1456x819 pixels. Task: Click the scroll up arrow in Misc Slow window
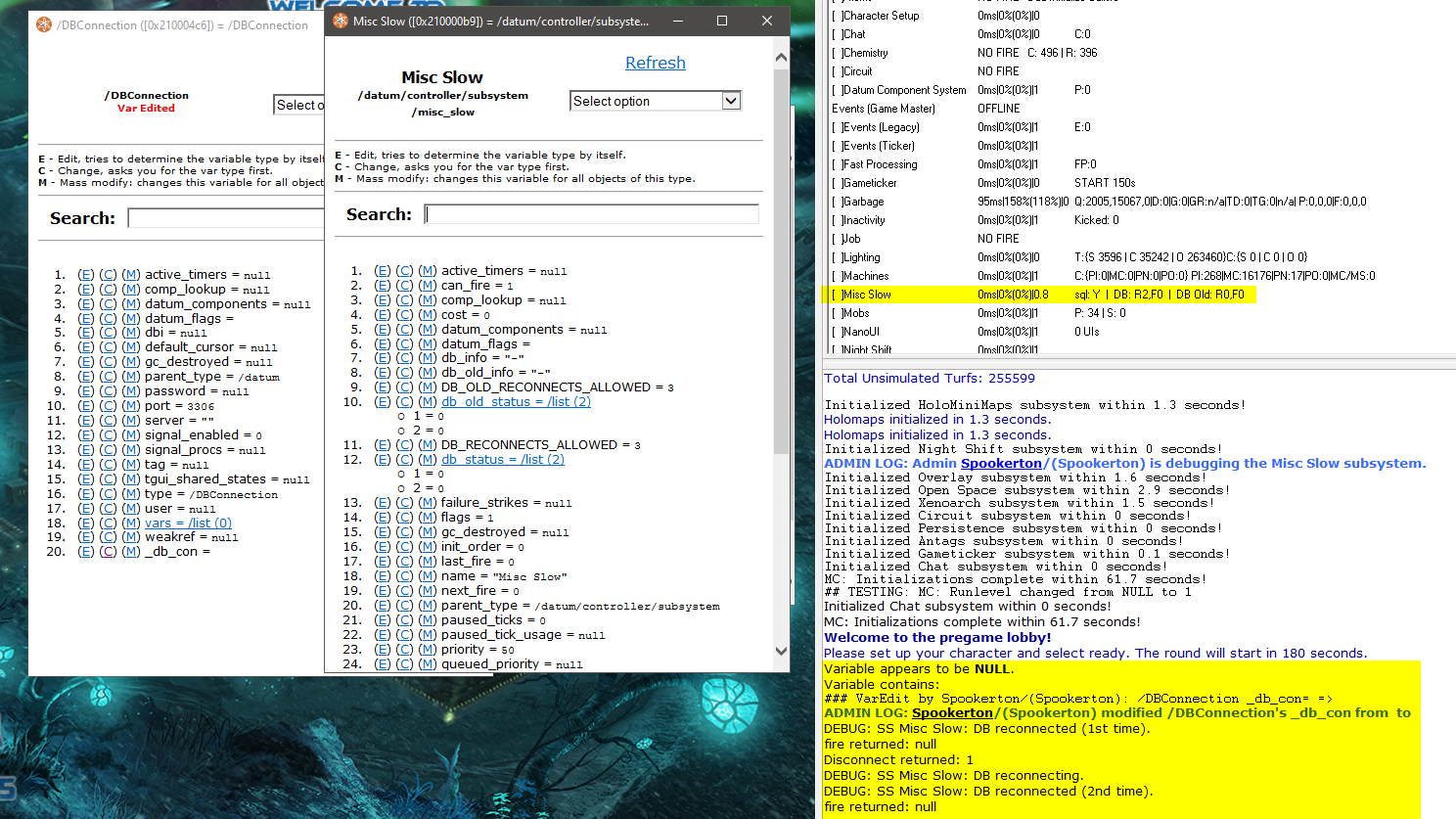pyautogui.click(x=781, y=58)
